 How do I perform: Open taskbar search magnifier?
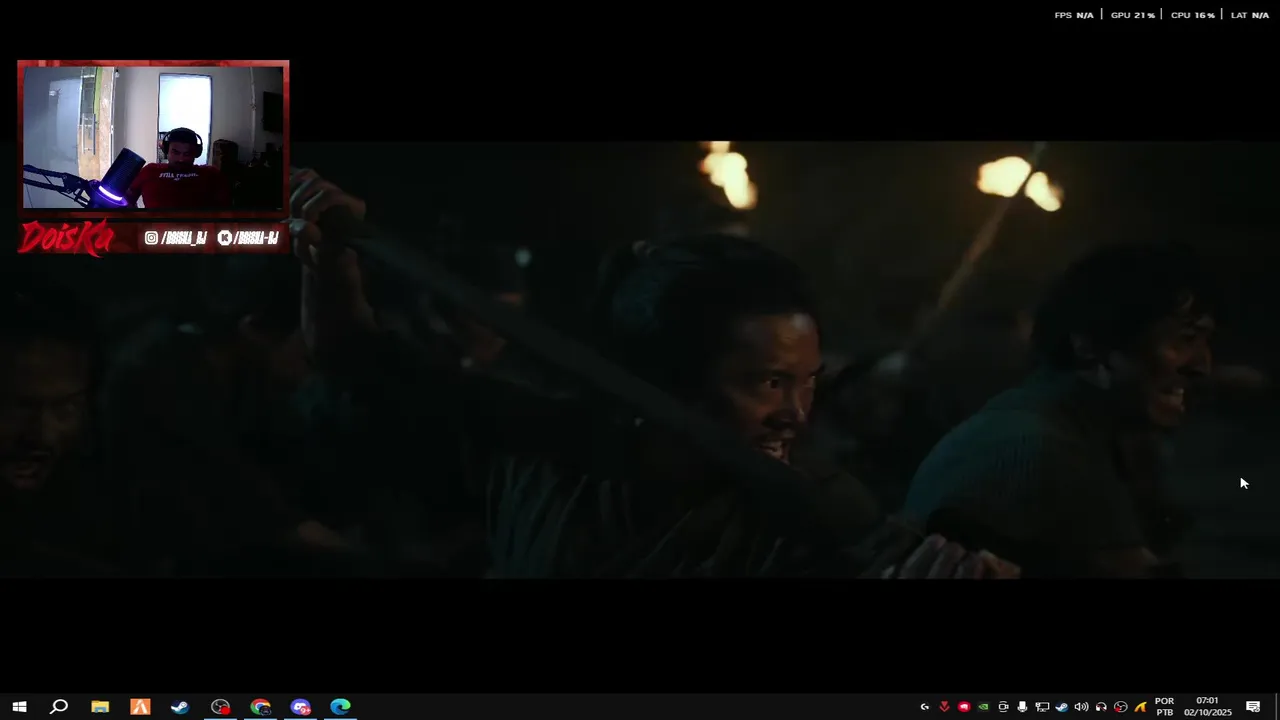coord(59,707)
